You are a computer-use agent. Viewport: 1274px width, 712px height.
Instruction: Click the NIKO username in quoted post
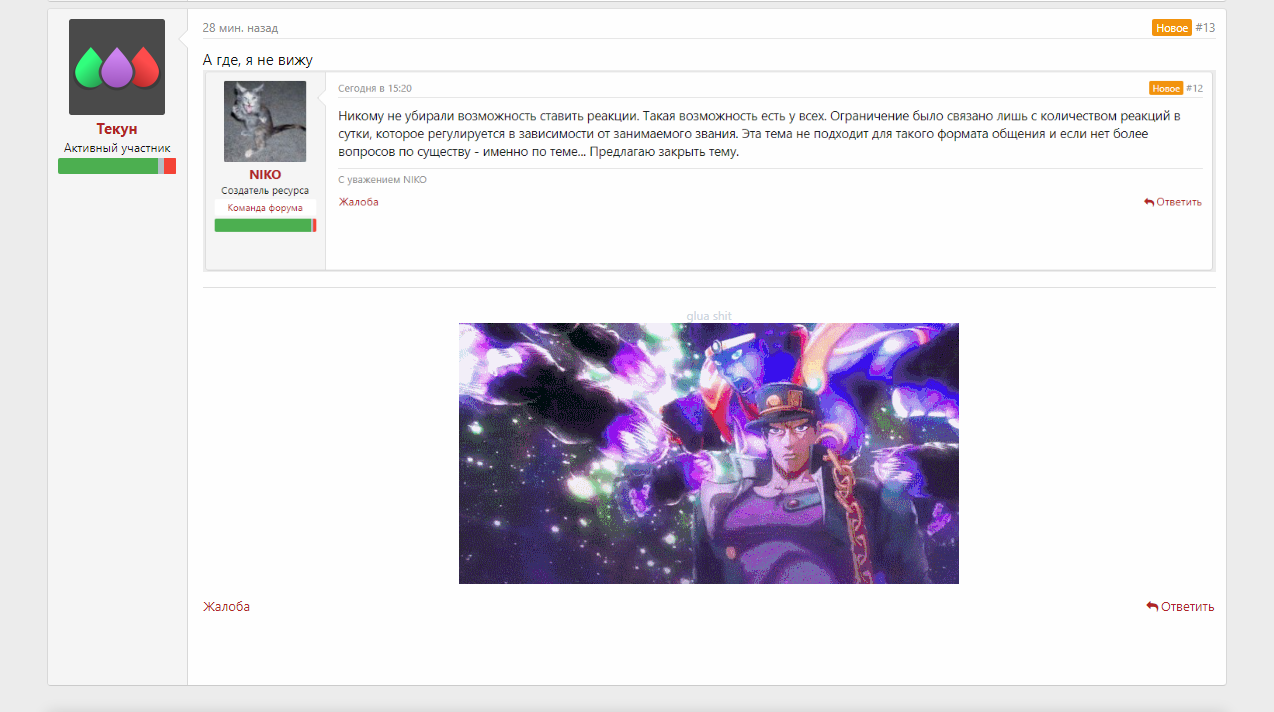(x=265, y=175)
